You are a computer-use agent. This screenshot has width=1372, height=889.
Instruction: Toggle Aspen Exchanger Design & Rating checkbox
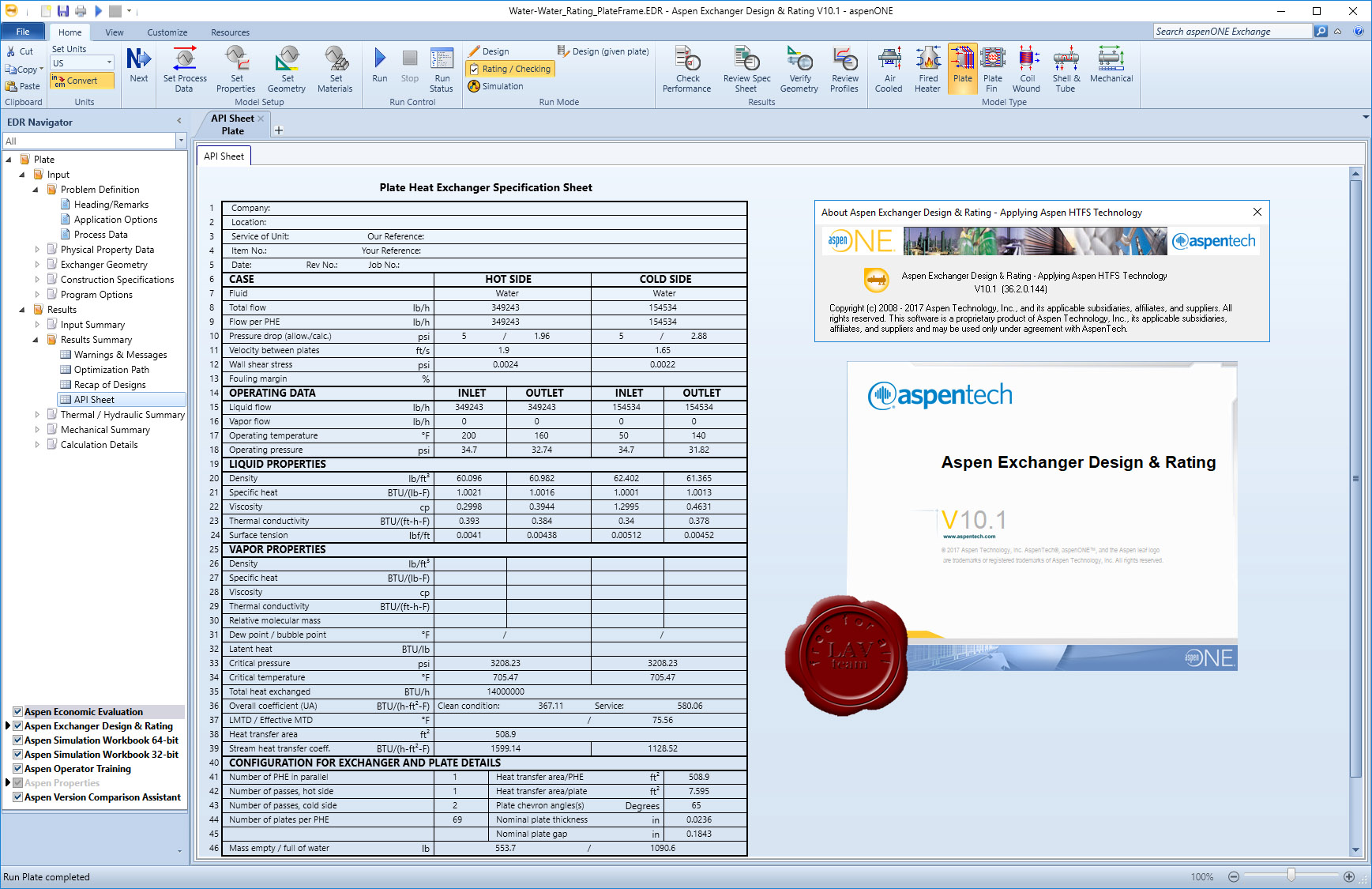[x=17, y=726]
